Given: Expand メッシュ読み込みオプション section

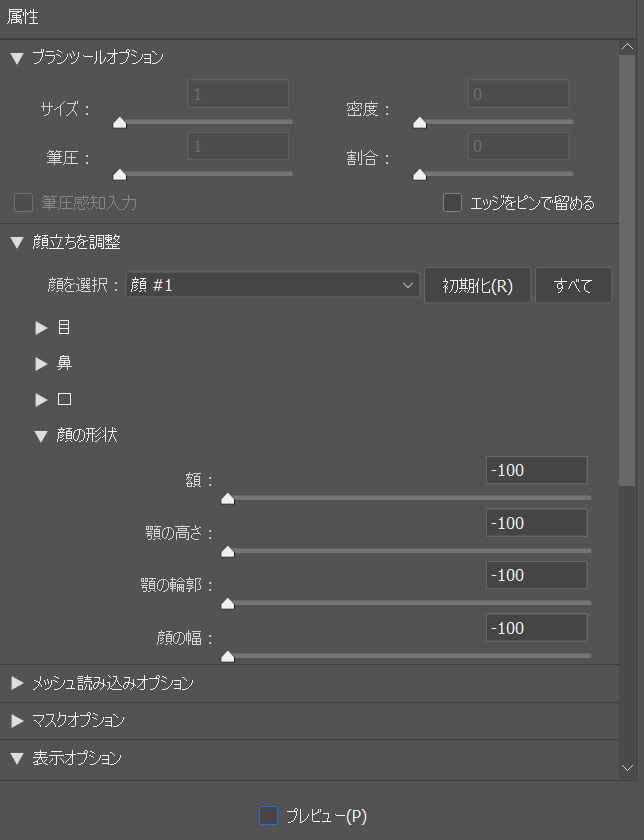Looking at the screenshot, I should [x=16, y=684].
